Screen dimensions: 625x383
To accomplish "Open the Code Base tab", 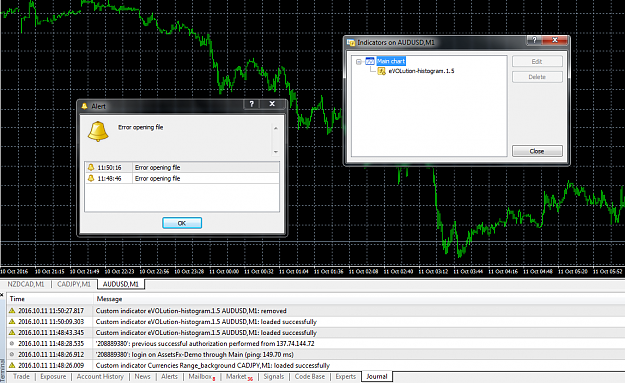I will [x=310, y=377].
